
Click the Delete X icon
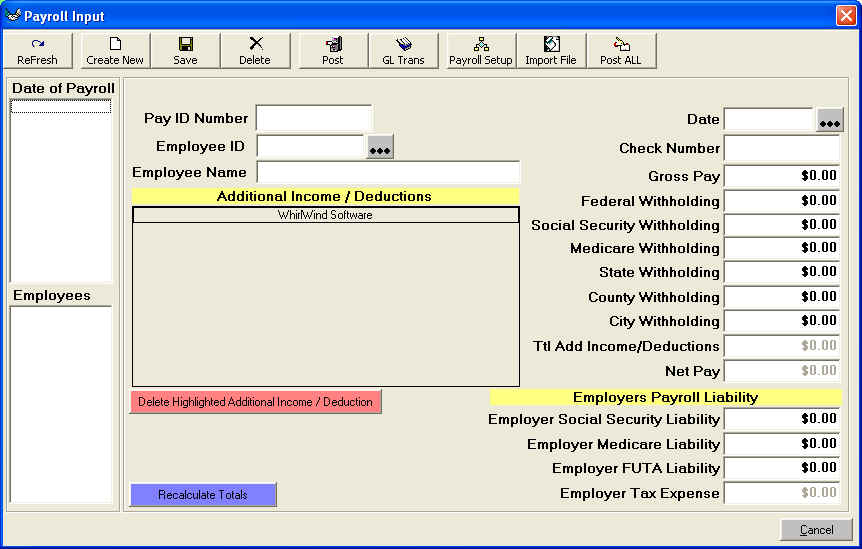[256, 43]
